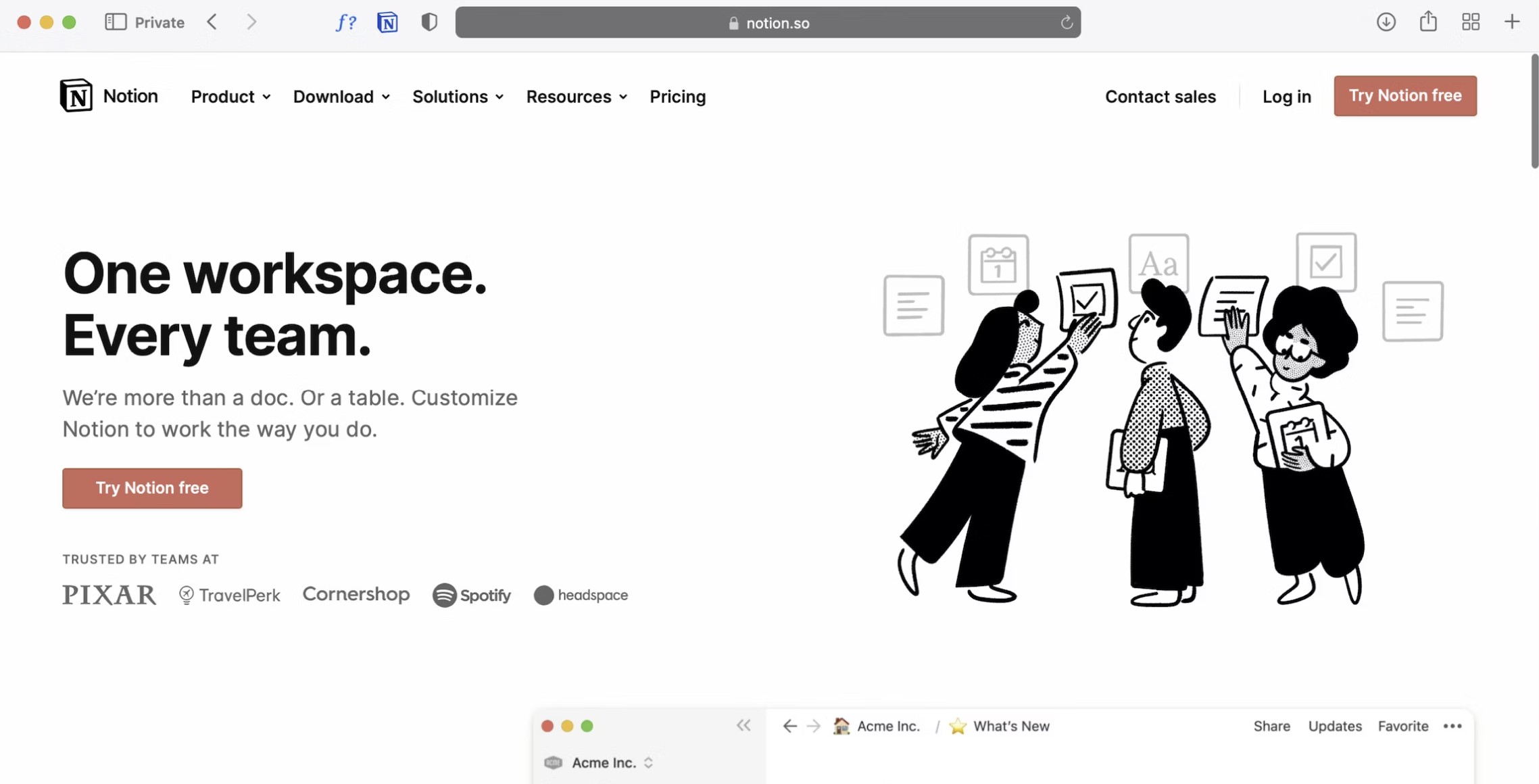Click the notion.so address bar
The width and height of the screenshot is (1539, 784).
[768, 22]
